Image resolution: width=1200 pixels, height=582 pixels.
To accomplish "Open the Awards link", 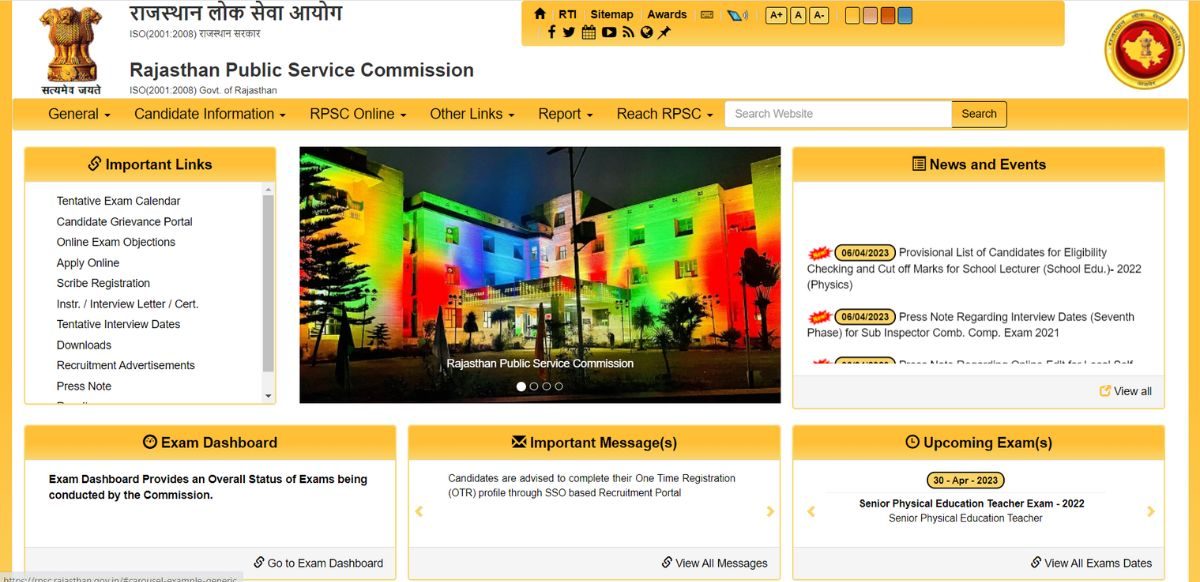I will pyautogui.click(x=667, y=14).
